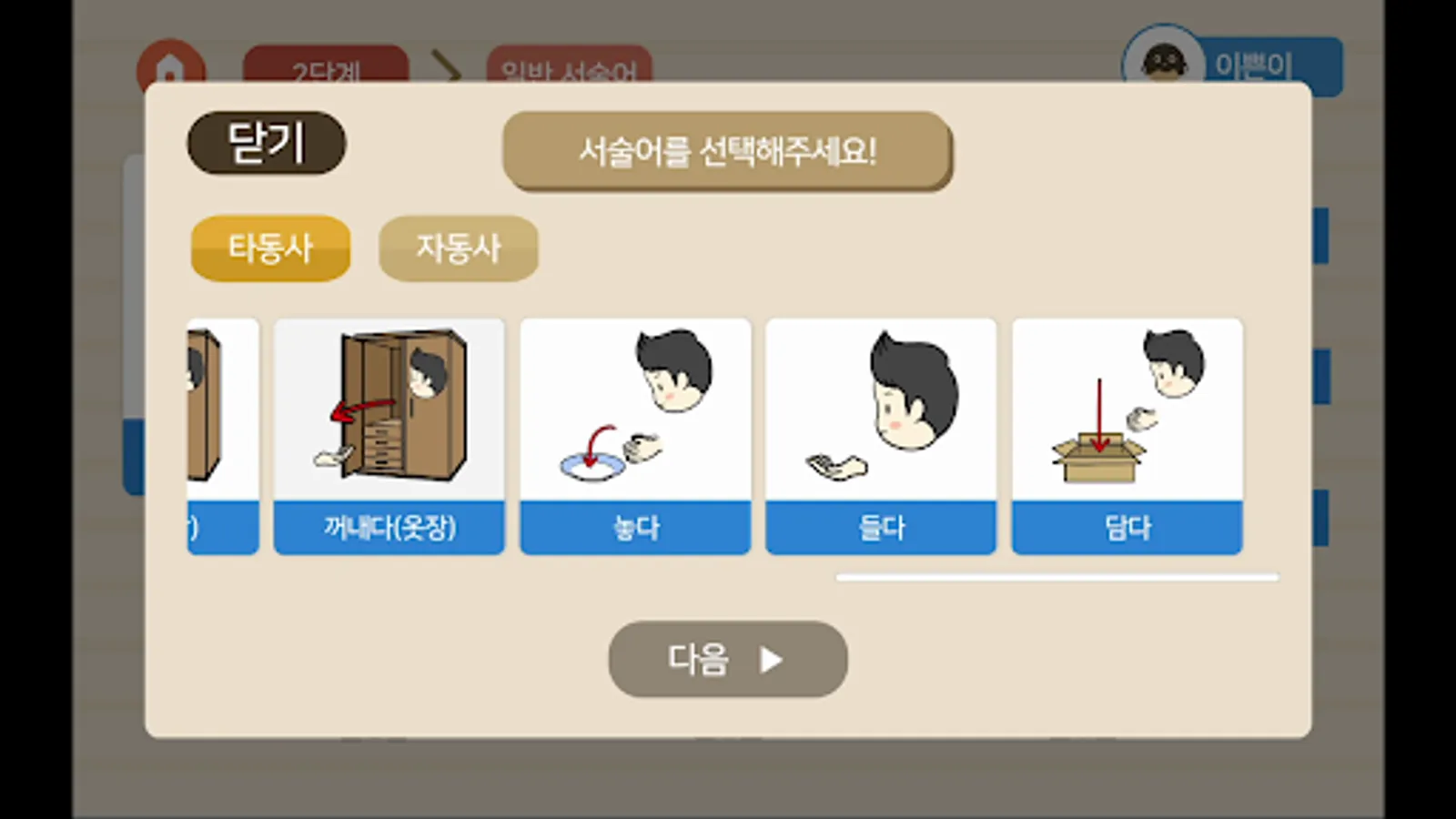Select the 담다 box picture card
The image size is (1456, 819).
tap(1127, 436)
